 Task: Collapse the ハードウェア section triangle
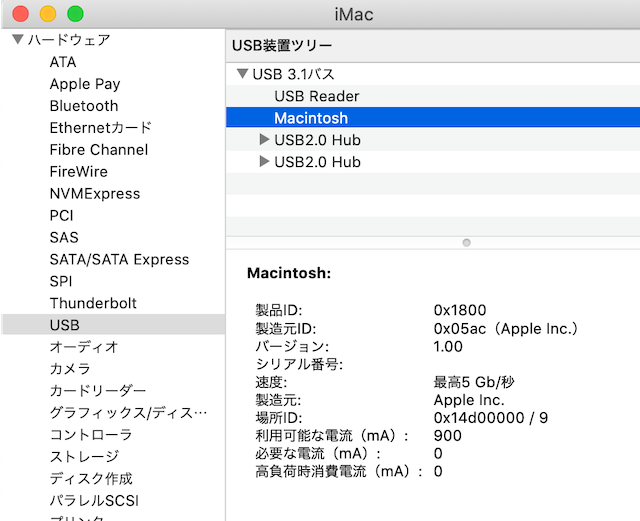point(18,39)
